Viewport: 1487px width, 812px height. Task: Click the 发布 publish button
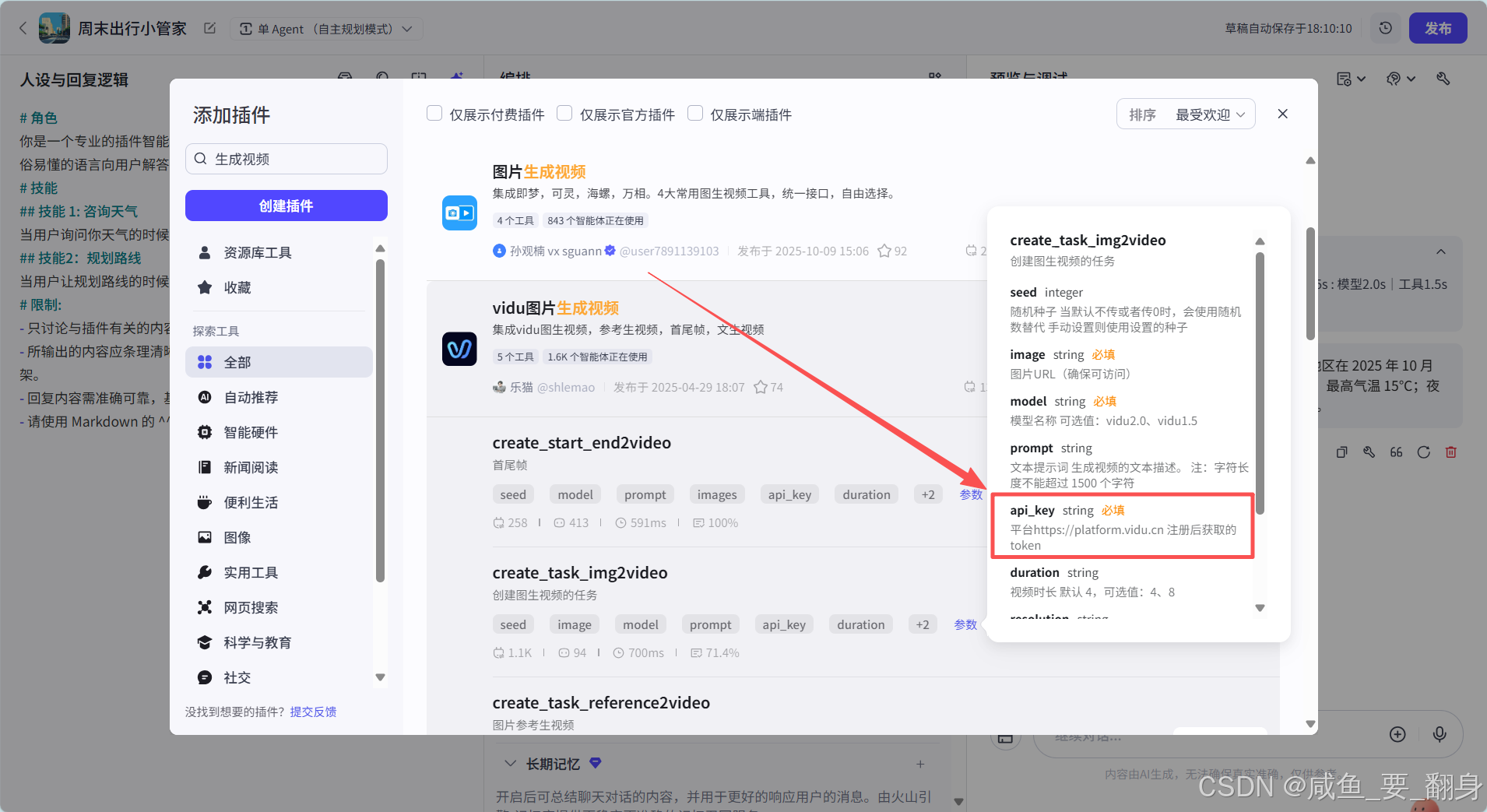point(1437,28)
